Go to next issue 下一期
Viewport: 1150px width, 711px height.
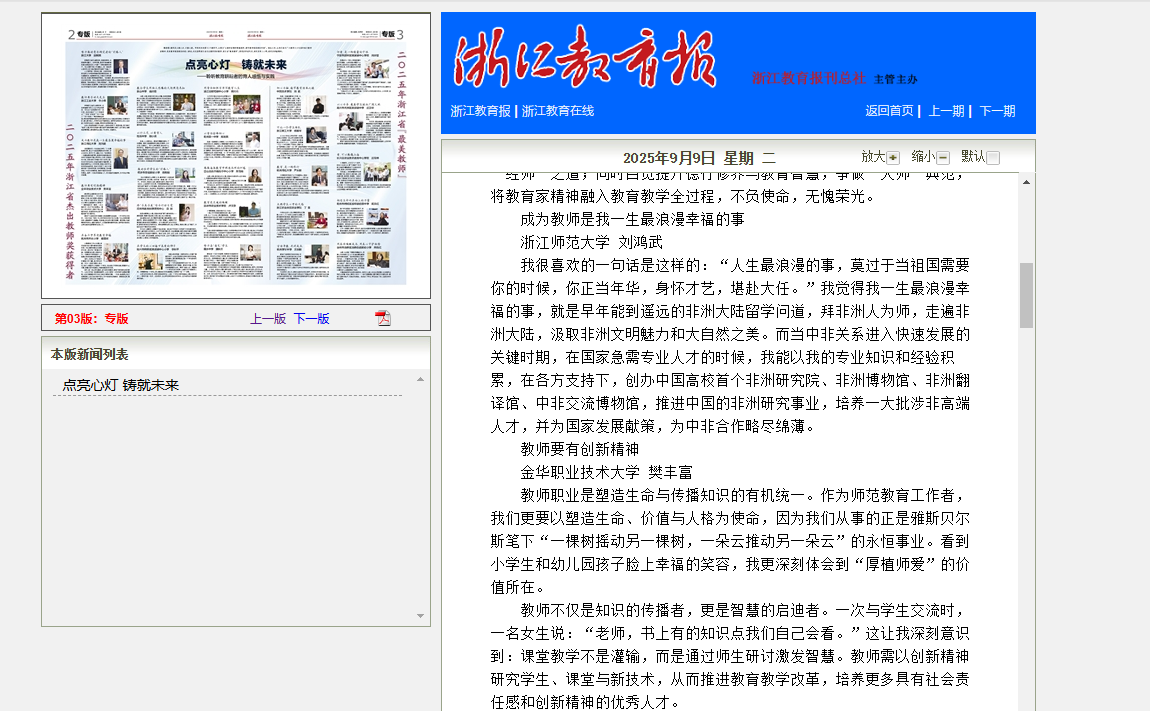[997, 111]
